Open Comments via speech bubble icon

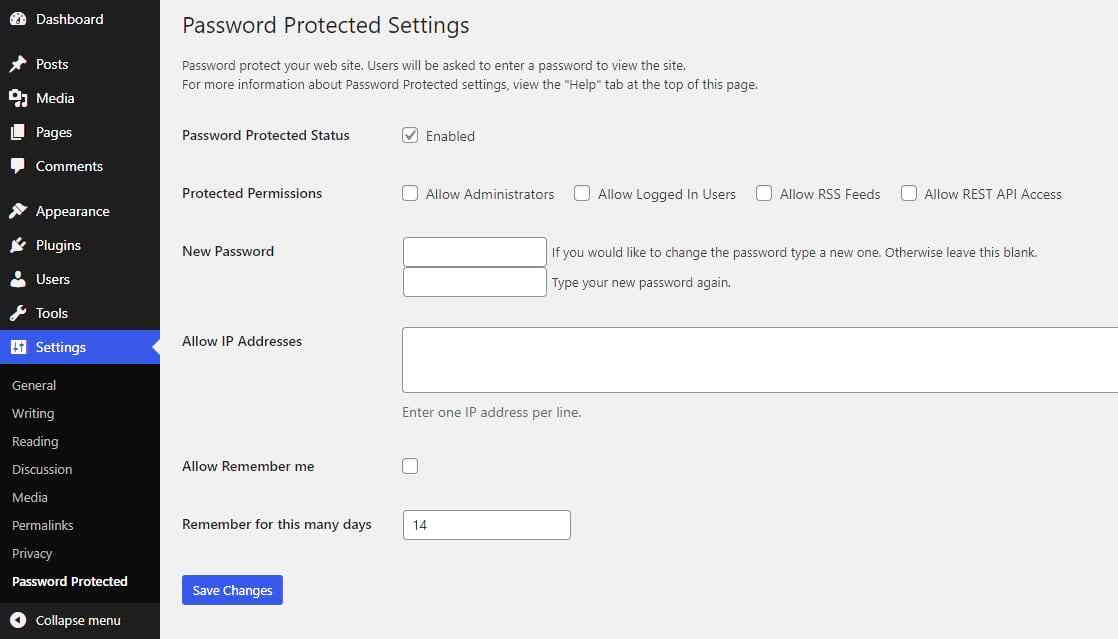coord(18,166)
